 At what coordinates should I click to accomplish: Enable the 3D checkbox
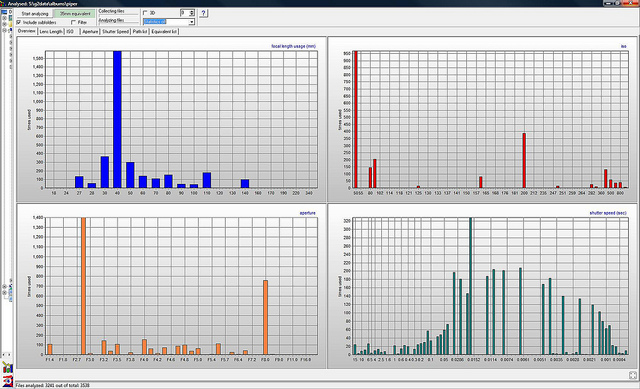point(145,13)
